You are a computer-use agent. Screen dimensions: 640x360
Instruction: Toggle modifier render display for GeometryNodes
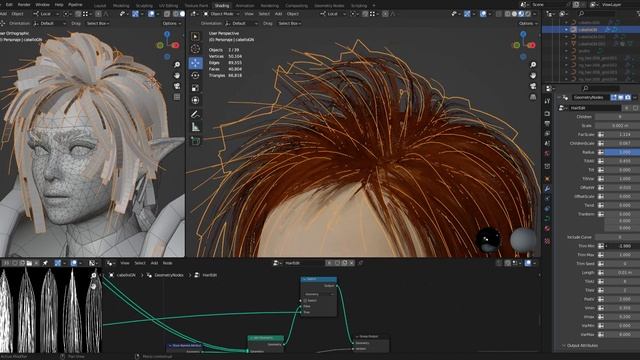(627, 98)
